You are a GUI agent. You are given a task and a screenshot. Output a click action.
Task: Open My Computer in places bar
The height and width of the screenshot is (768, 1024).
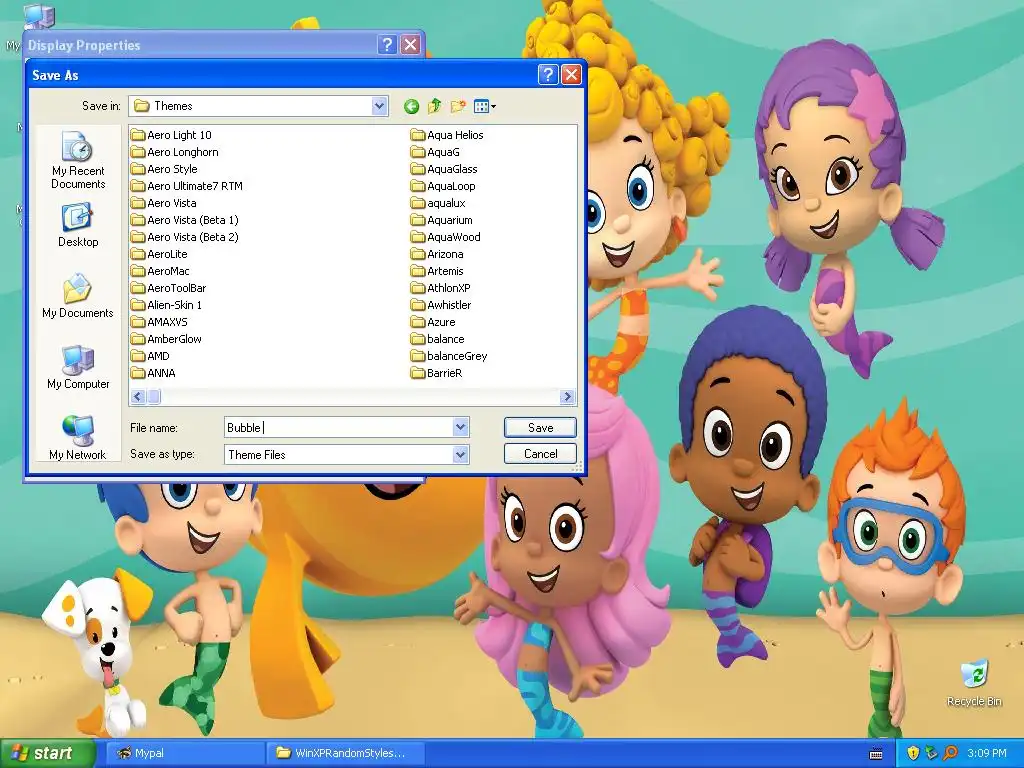tap(78, 367)
